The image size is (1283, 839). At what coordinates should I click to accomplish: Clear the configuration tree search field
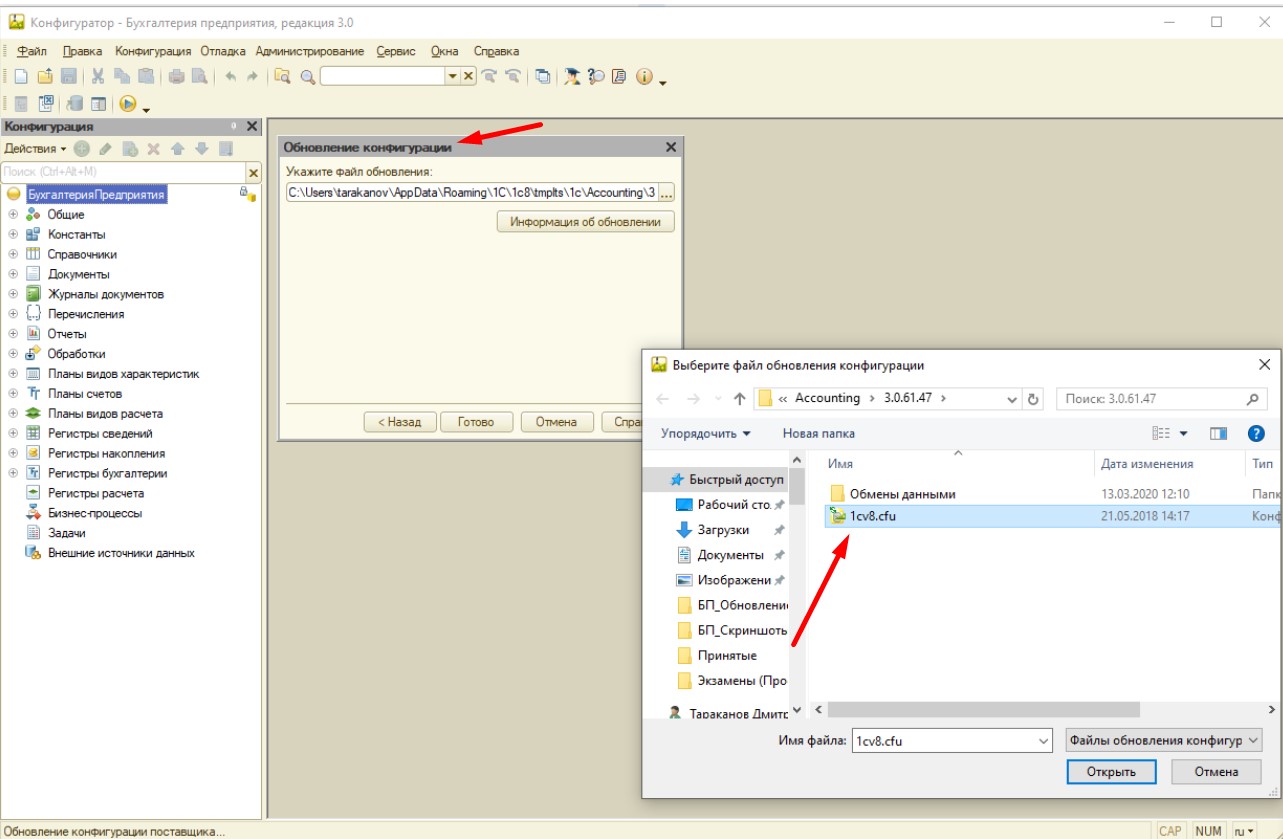(253, 172)
